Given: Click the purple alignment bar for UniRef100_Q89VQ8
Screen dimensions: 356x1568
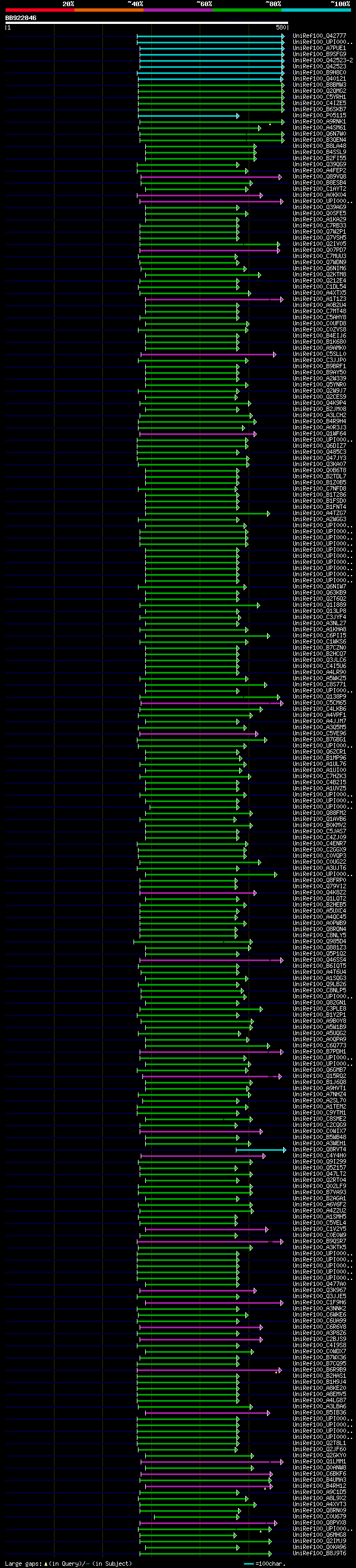Looking at the screenshot, I should (211, 177).
